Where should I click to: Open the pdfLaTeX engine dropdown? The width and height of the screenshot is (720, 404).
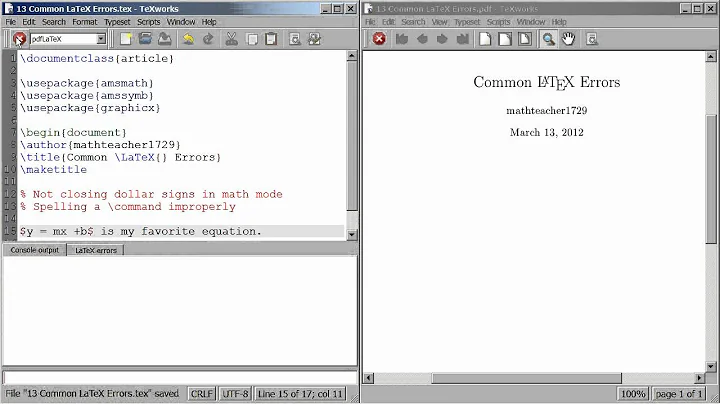point(100,39)
